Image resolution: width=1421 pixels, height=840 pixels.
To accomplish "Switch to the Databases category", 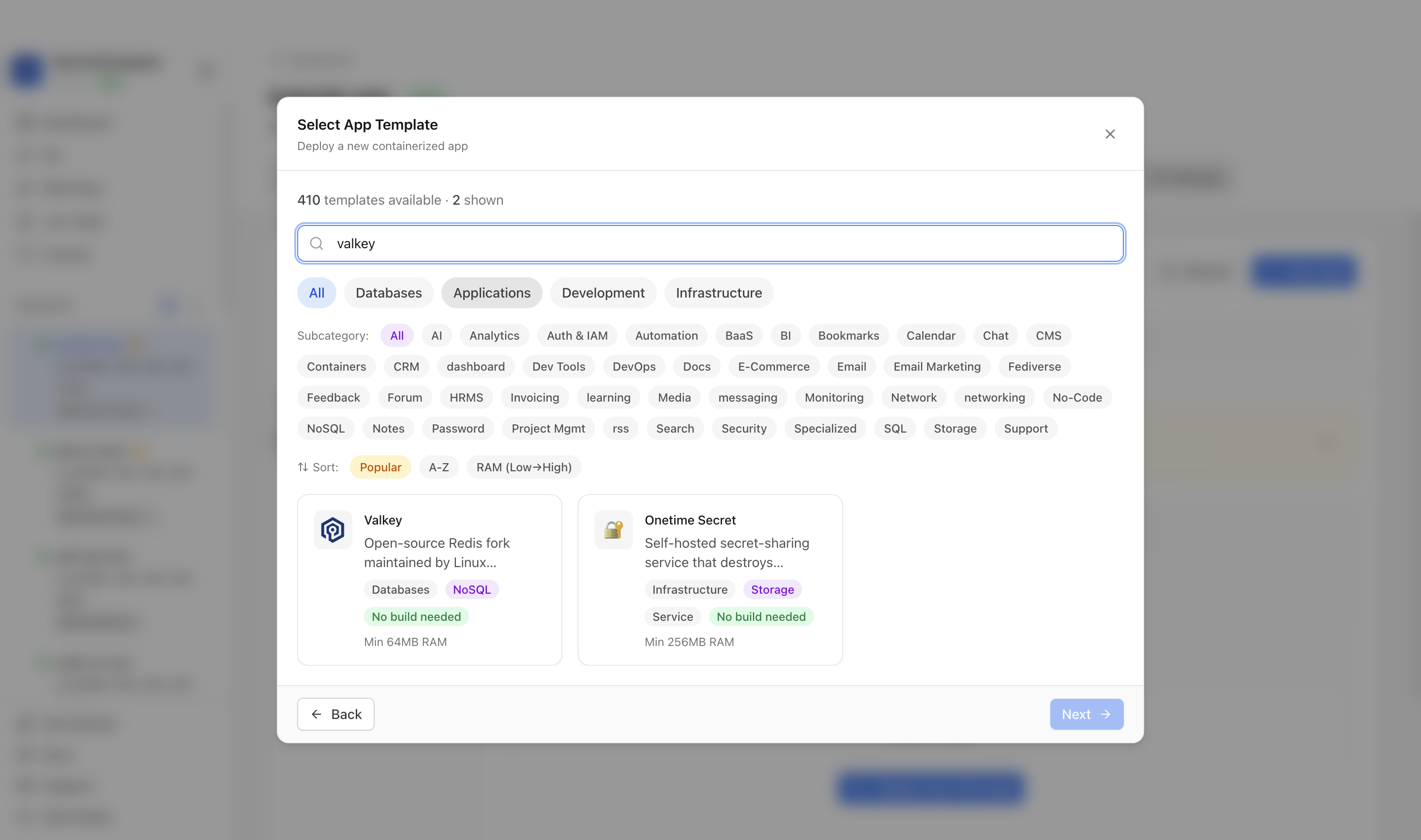I will 388,293.
